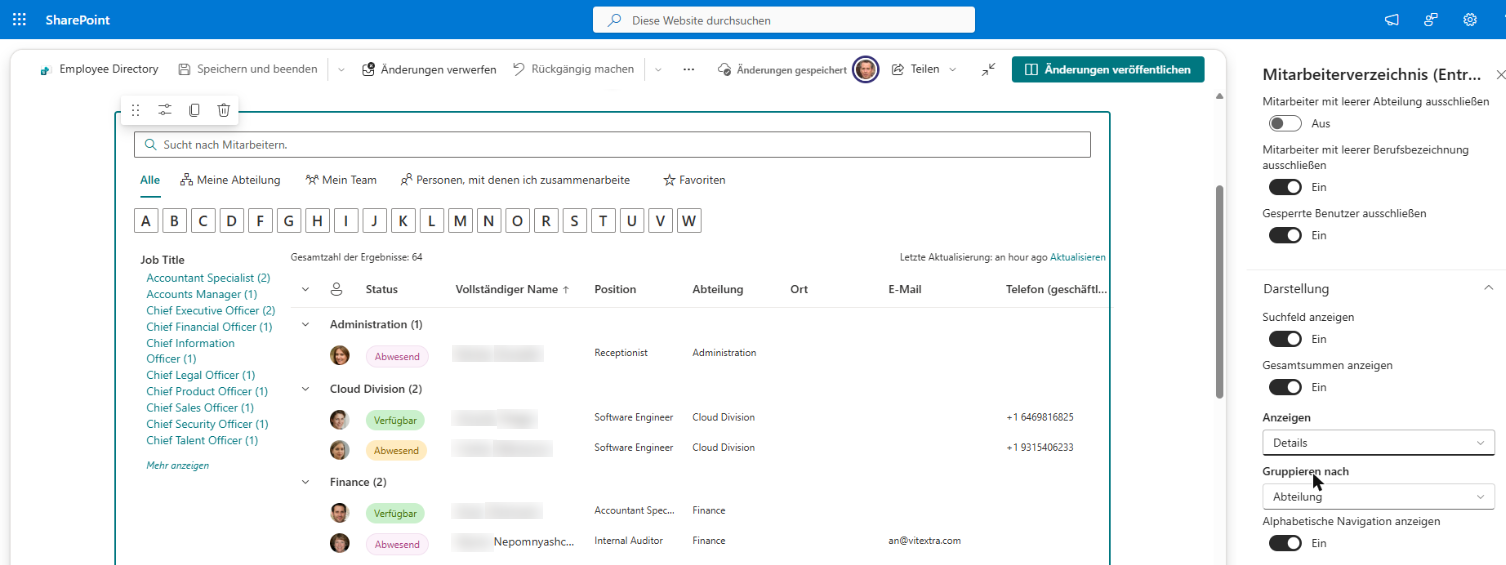Delete the web part with trash icon
1506x565 pixels.
click(224, 110)
